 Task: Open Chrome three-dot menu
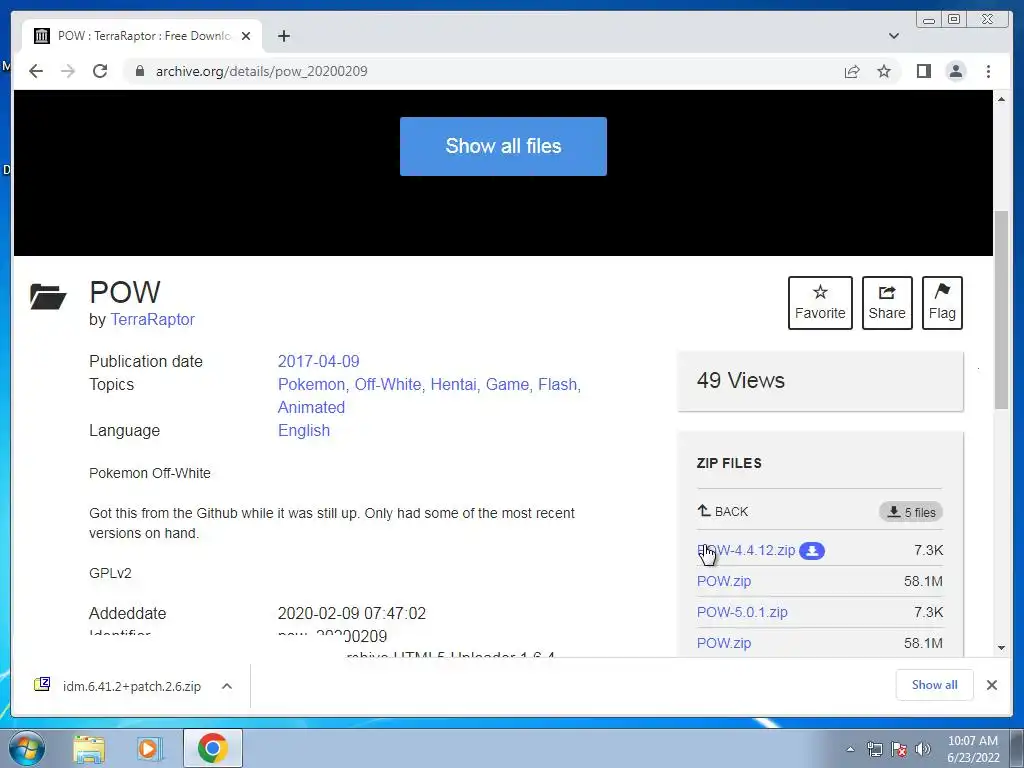click(988, 71)
